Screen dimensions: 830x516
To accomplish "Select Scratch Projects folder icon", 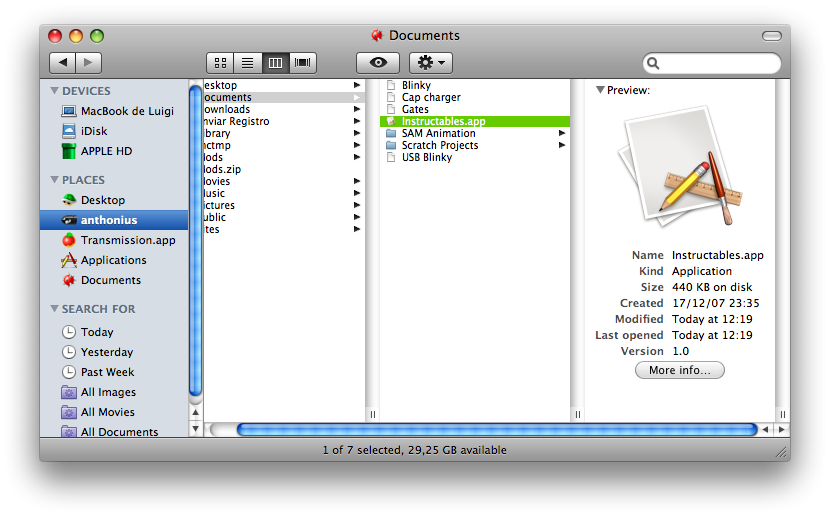I will (x=391, y=145).
